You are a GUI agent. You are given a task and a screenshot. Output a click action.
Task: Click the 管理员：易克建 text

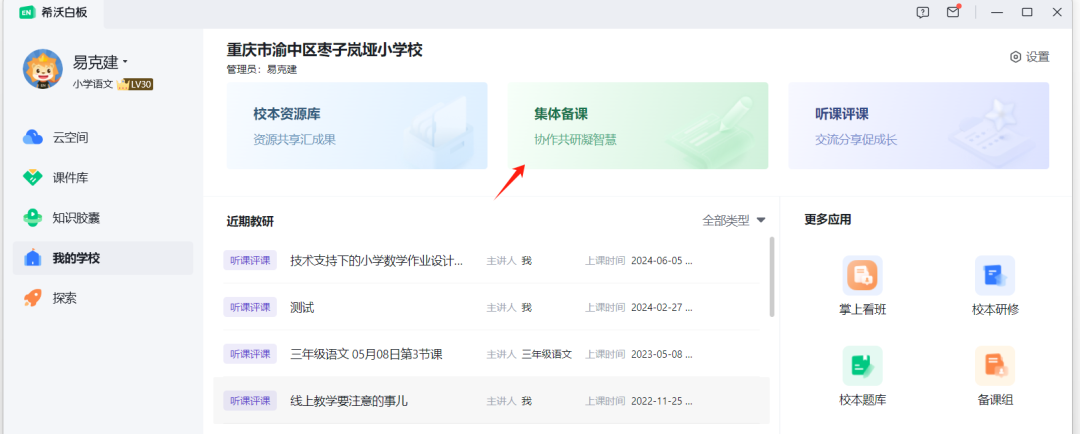coord(262,70)
